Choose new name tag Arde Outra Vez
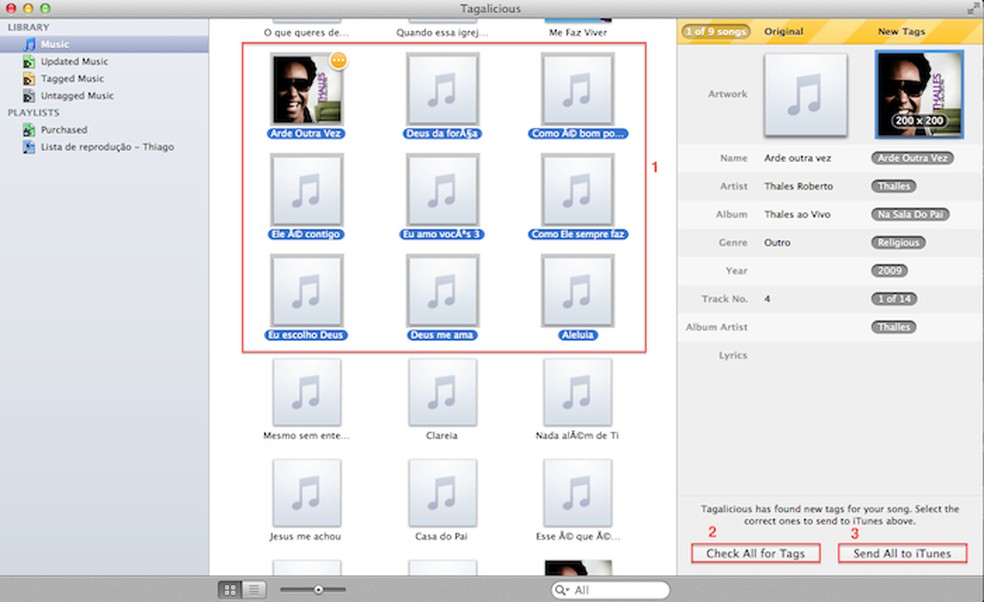Screen dimensions: 984x602 [912, 158]
